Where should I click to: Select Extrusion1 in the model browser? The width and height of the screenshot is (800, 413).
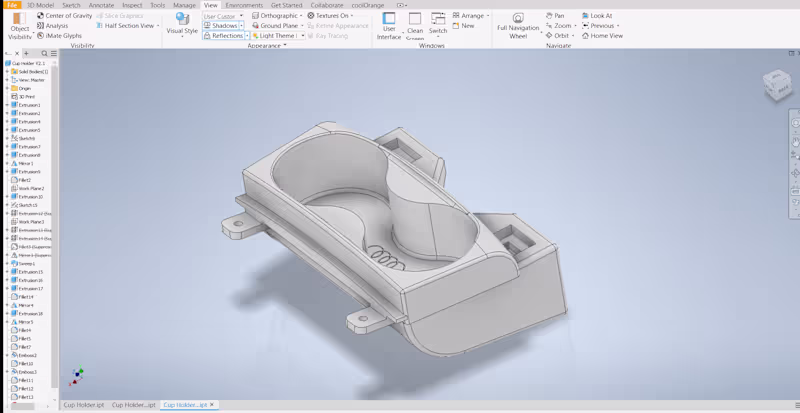tap(29, 105)
